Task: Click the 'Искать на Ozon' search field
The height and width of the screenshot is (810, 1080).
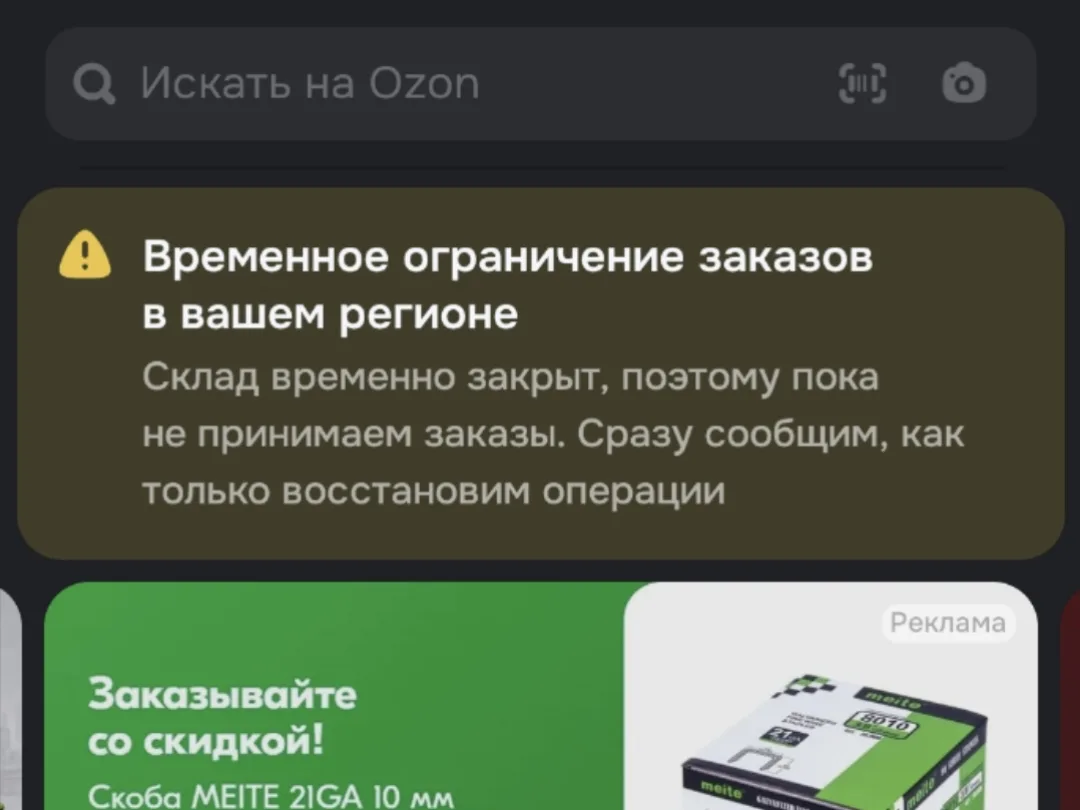Action: click(541, 84)
